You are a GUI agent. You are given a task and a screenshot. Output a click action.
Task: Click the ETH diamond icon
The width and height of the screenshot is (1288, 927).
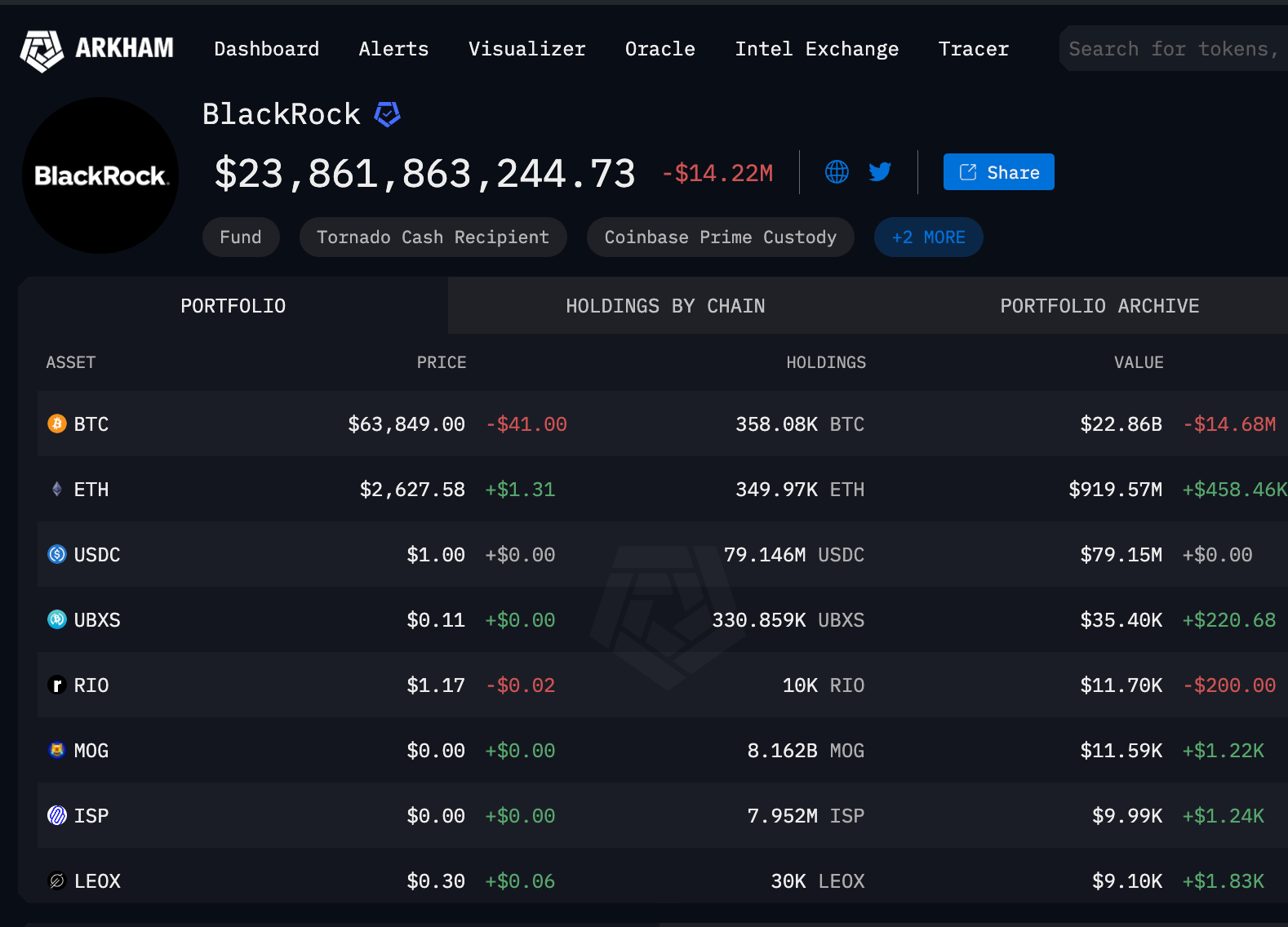pos(57,489)
